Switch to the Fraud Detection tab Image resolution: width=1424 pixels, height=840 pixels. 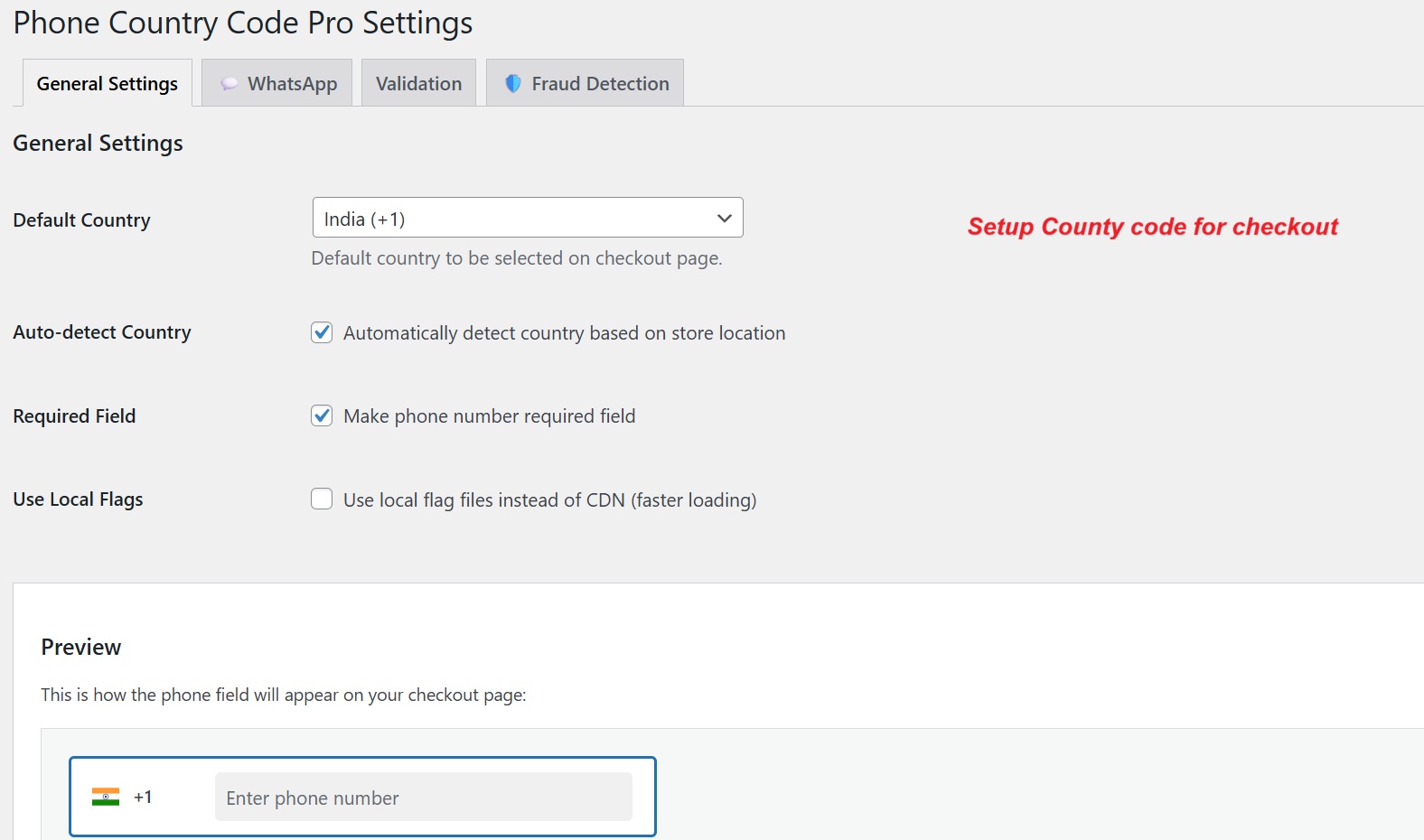pyautogui.click(x=585, y=83)
